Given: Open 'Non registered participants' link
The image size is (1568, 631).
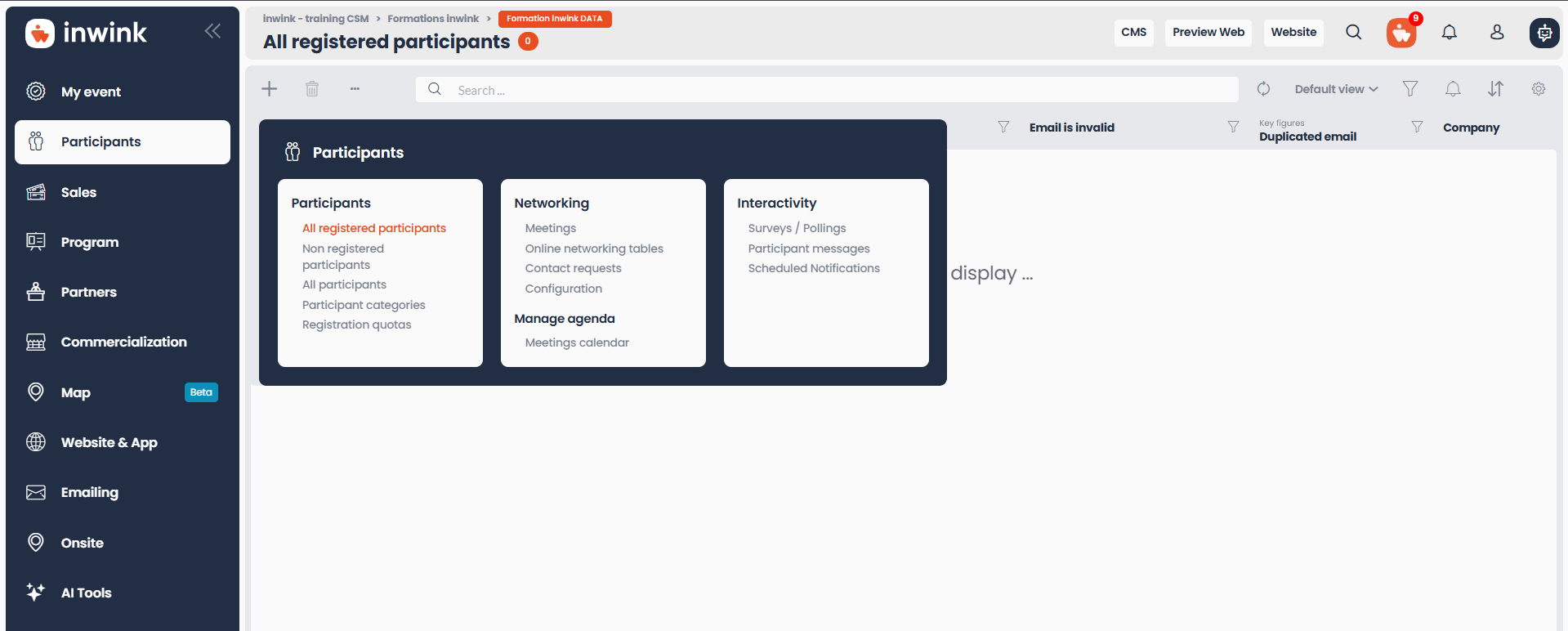Looking at the screenshot, I should (x=343, y=257).
